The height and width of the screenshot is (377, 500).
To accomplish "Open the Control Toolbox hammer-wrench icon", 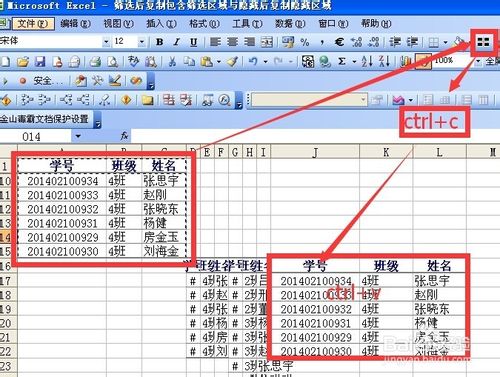I will [97, 81].
